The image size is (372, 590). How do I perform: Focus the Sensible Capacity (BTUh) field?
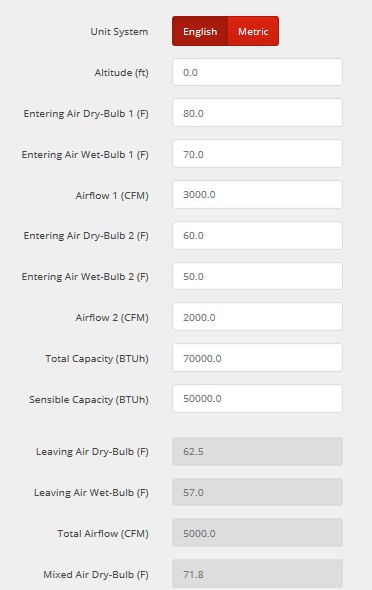click(x=257, y=398)
